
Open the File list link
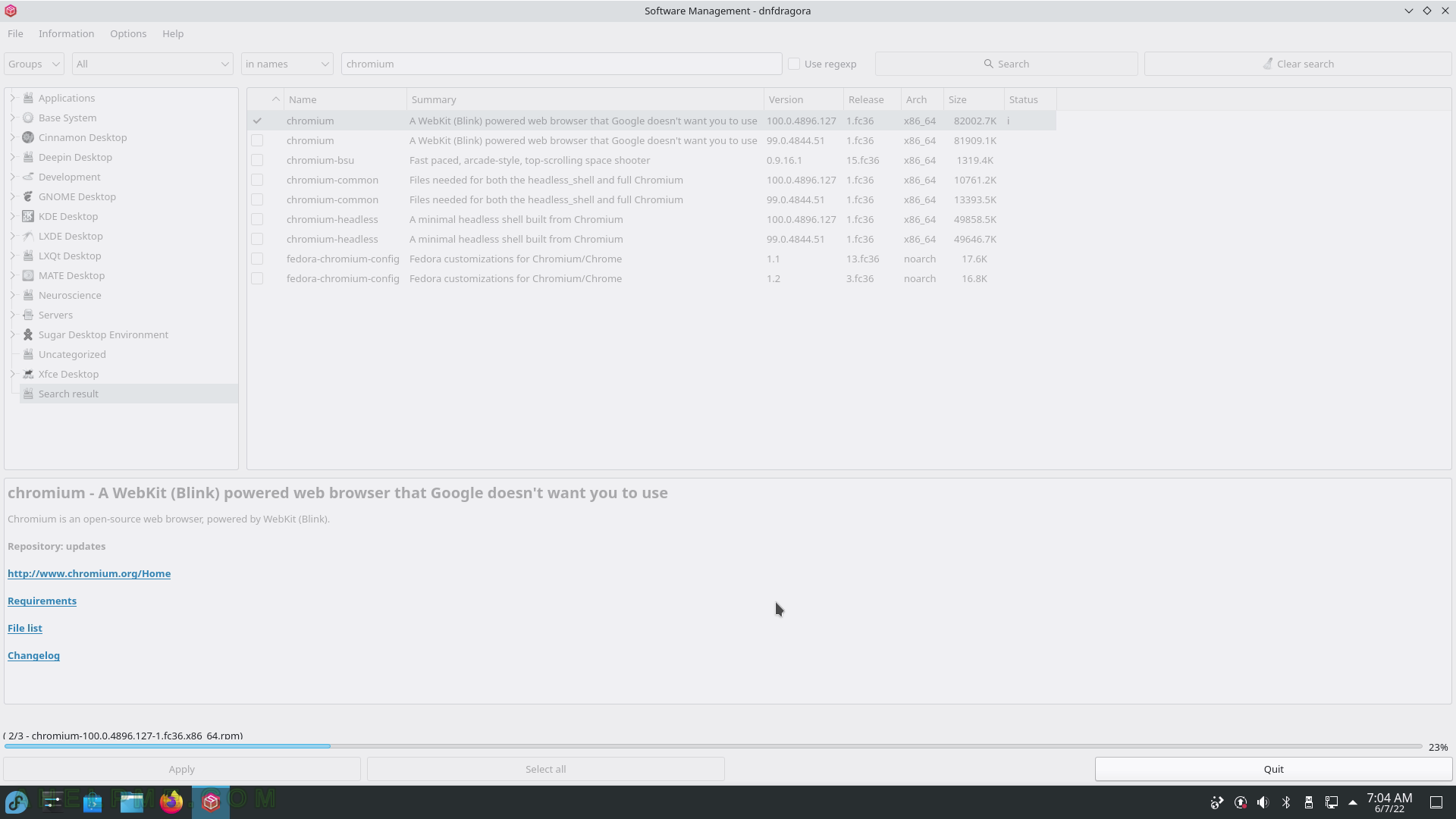pyautogui.click(x=24, y=628)
